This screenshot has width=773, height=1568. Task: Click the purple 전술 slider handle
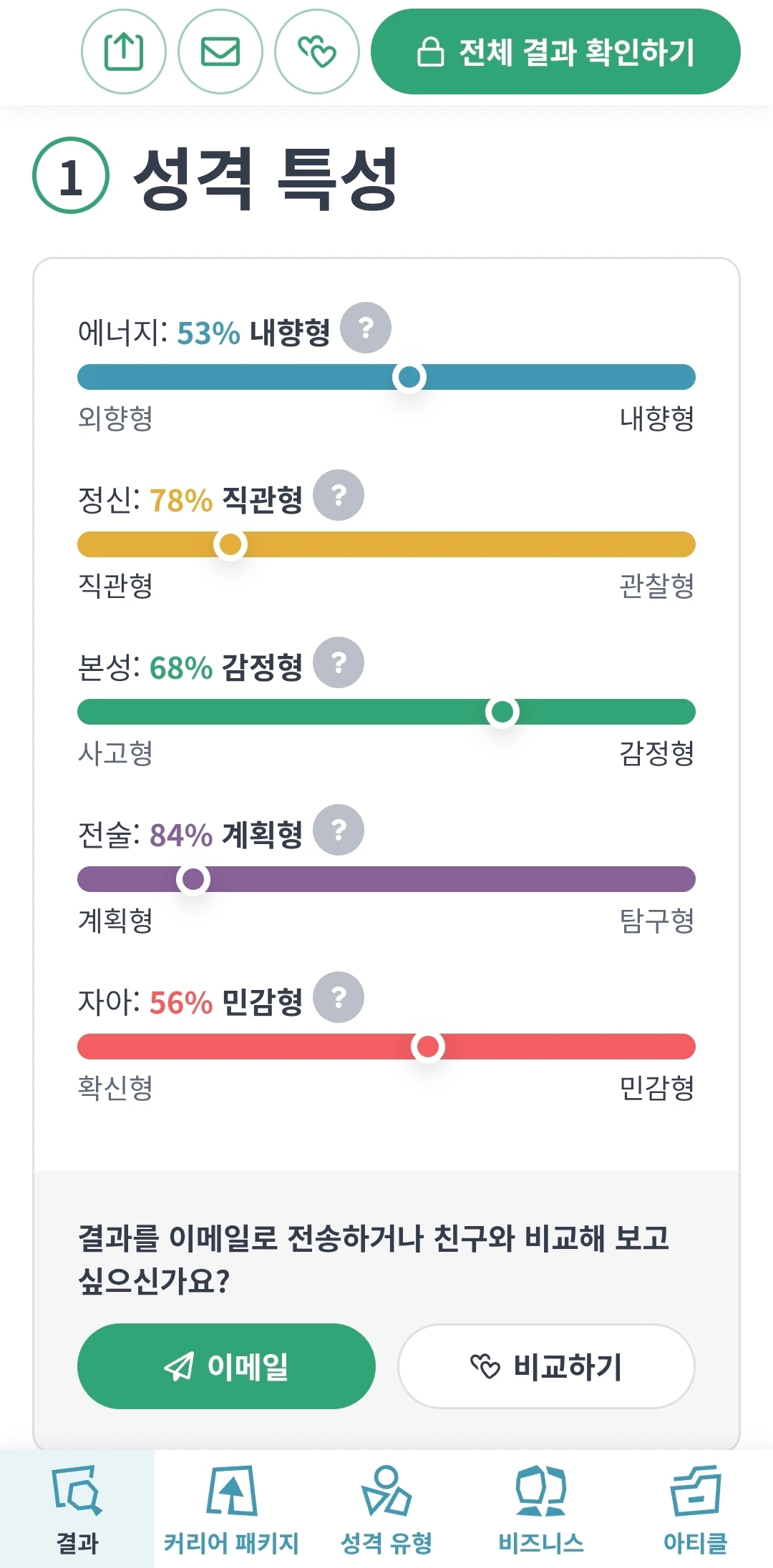193,879
